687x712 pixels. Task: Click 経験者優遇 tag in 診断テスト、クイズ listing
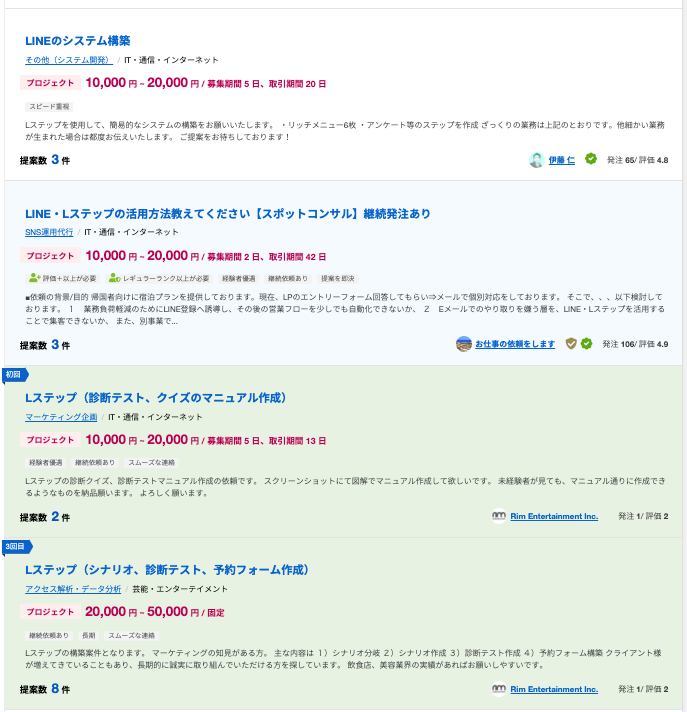coord(45,463)
